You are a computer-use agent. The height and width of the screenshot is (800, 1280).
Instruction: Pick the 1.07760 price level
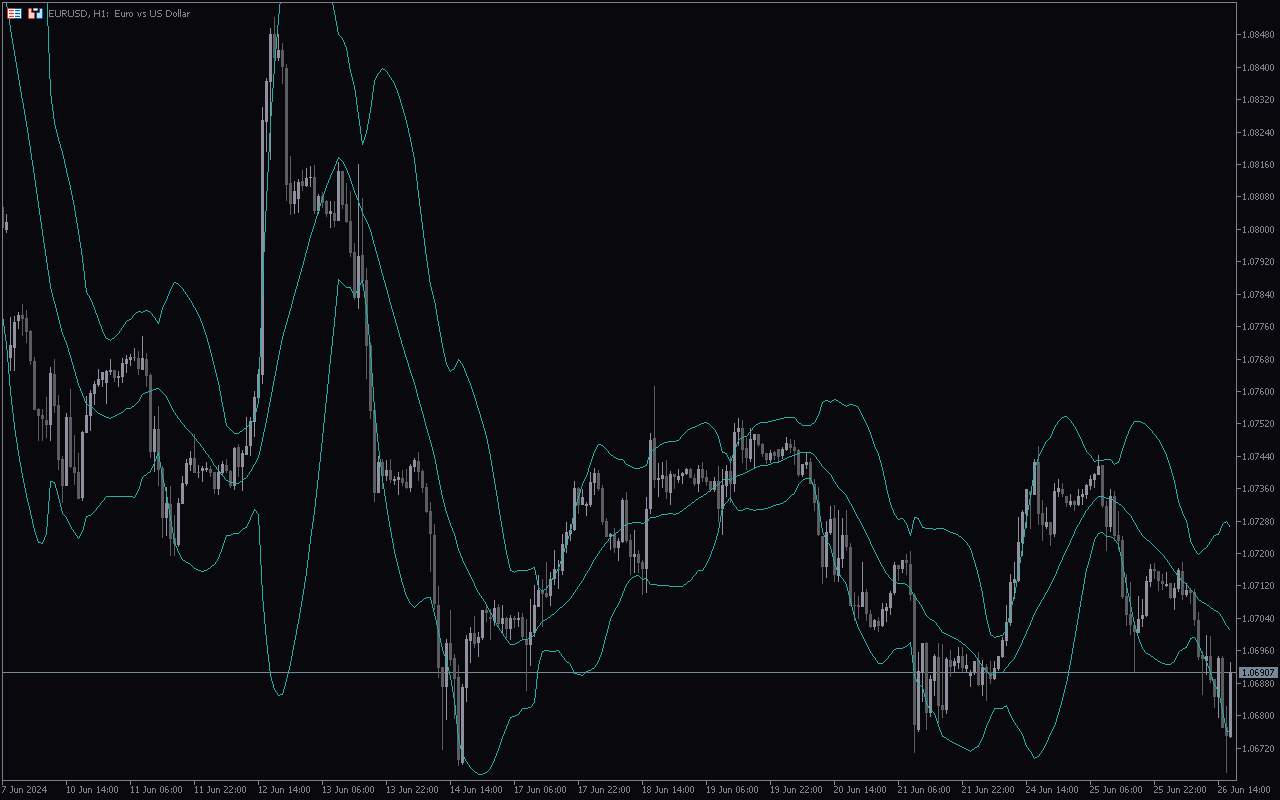(1257, 326)
